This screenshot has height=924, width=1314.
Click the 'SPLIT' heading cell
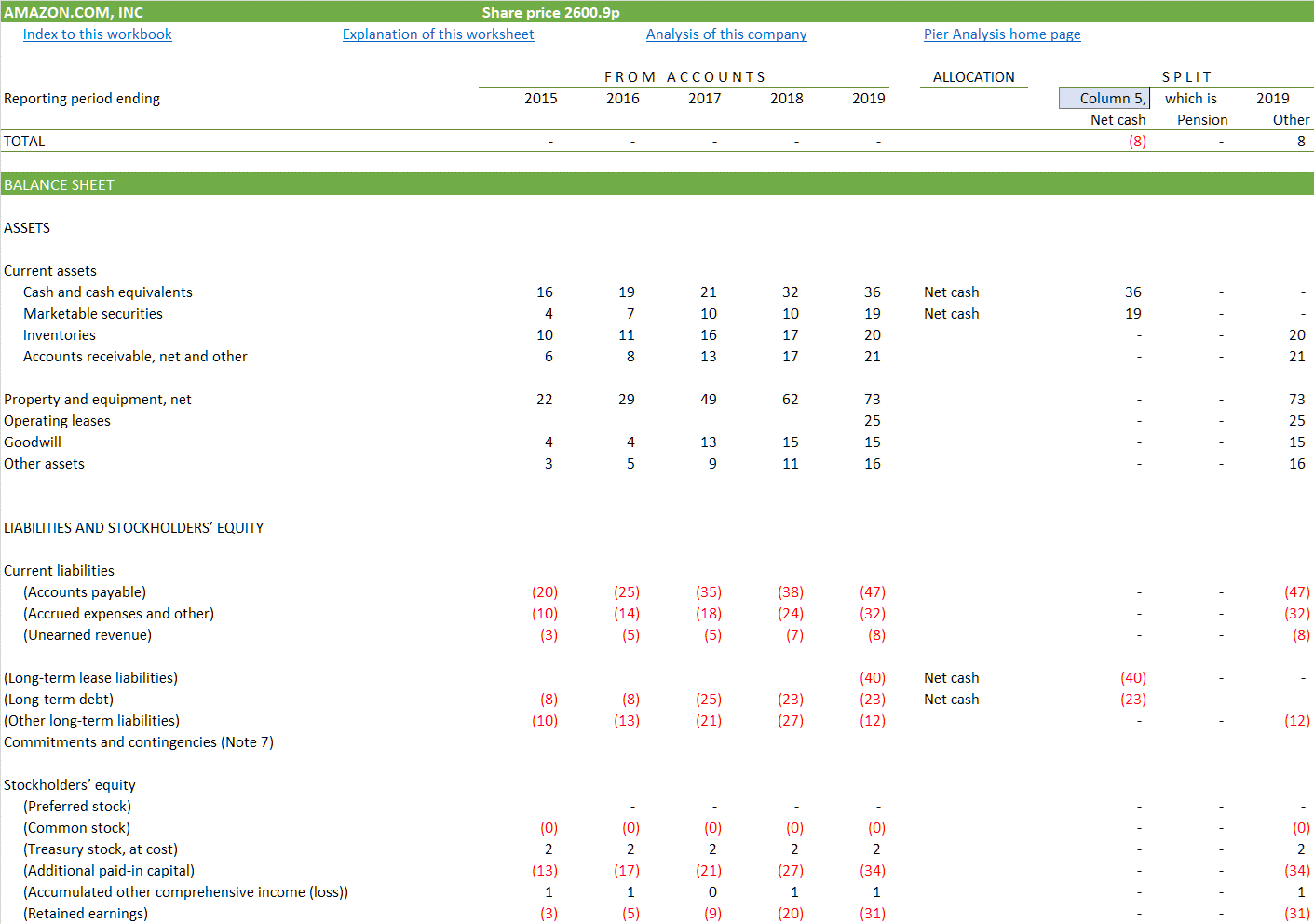(x=1186, y=77)
